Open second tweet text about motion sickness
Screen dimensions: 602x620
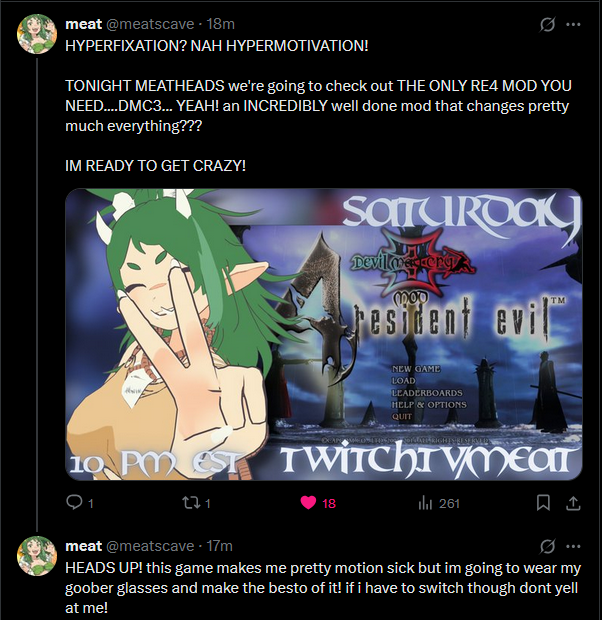(323, 588)
